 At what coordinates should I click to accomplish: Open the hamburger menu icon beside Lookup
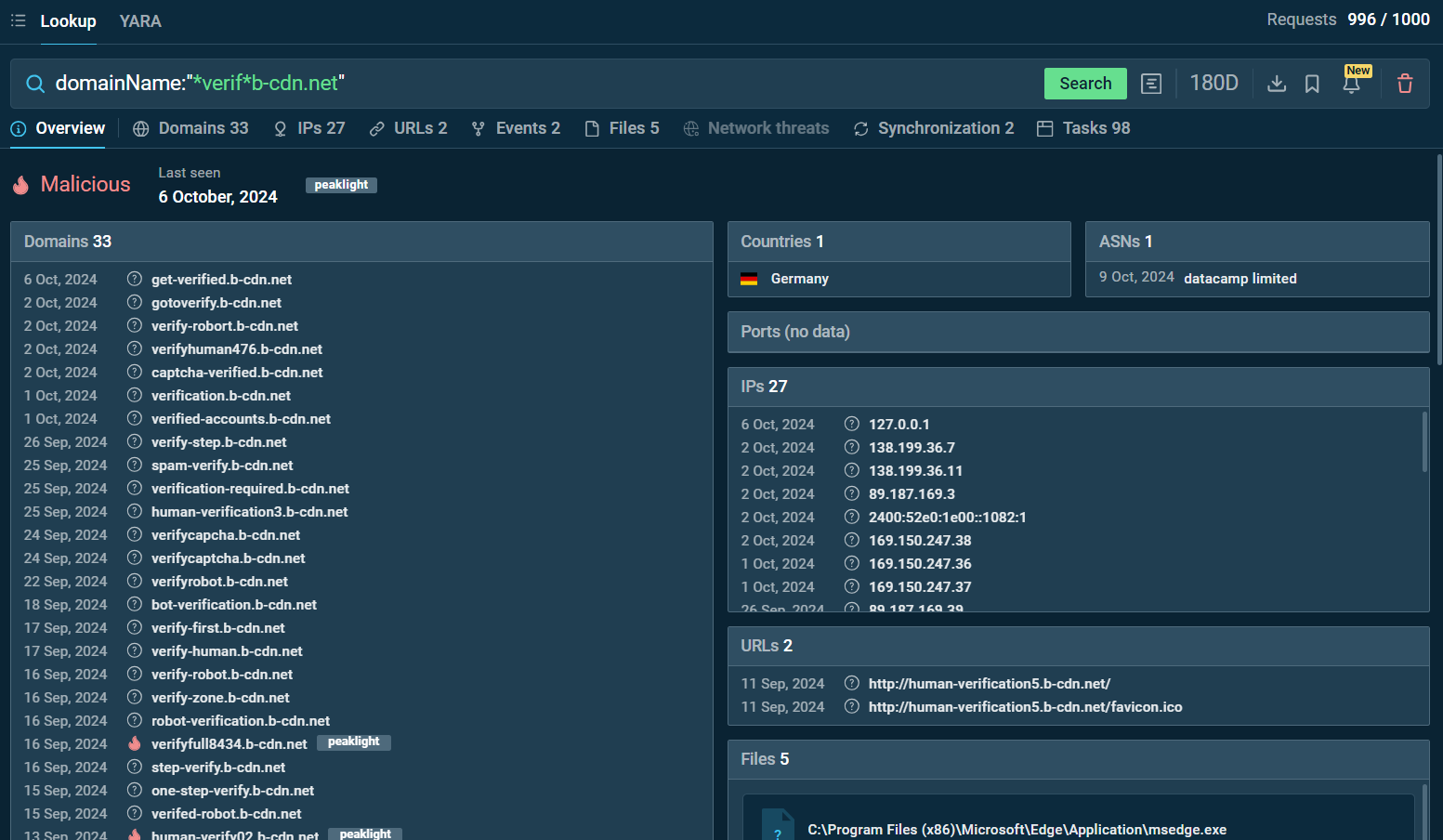tap(18, 20)
